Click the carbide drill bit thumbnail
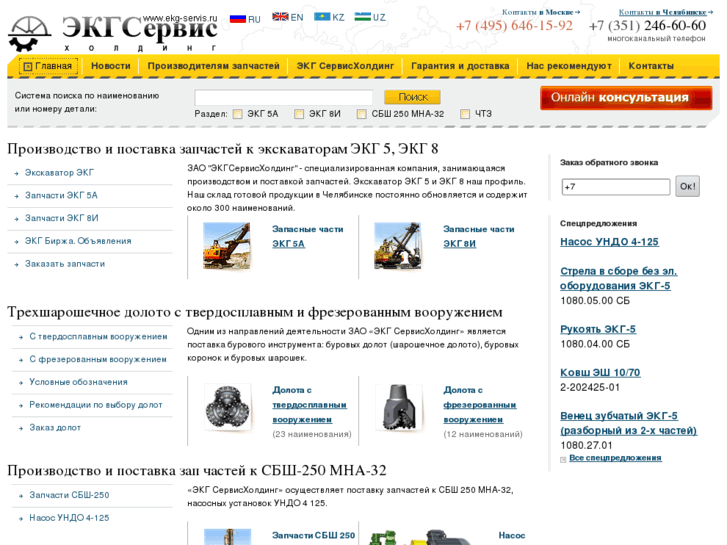The width and height of the screenshot is (727, 545). pos(227,407)
